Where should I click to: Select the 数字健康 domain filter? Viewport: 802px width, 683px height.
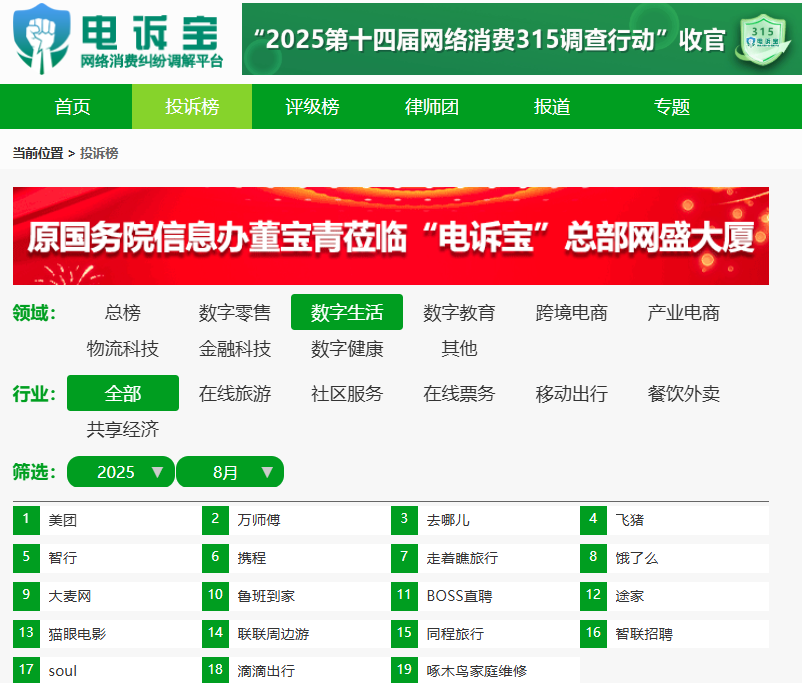tap(347, 348)
